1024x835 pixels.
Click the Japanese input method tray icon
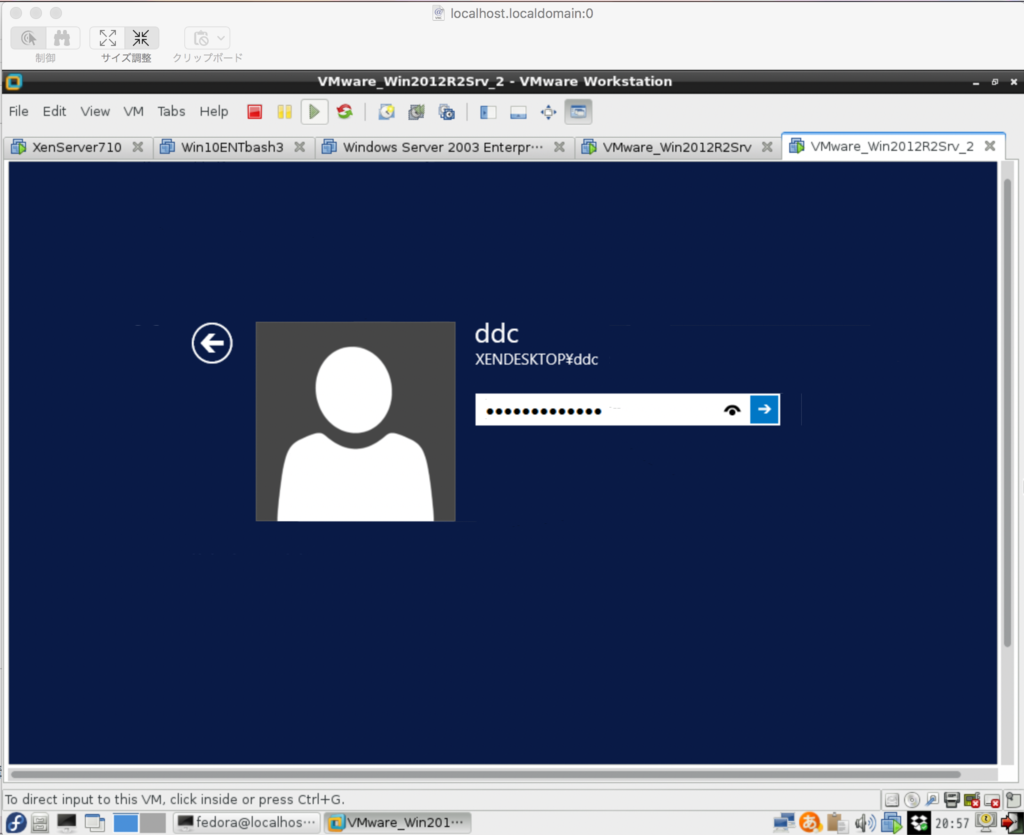coord(810,823)
